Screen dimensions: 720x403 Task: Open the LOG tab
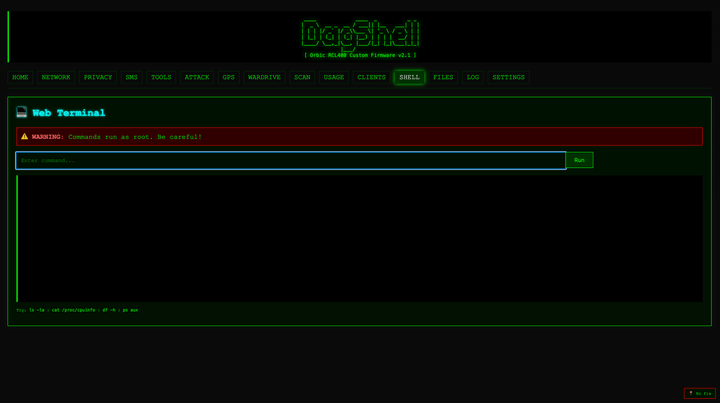click(x=473, y=77)
